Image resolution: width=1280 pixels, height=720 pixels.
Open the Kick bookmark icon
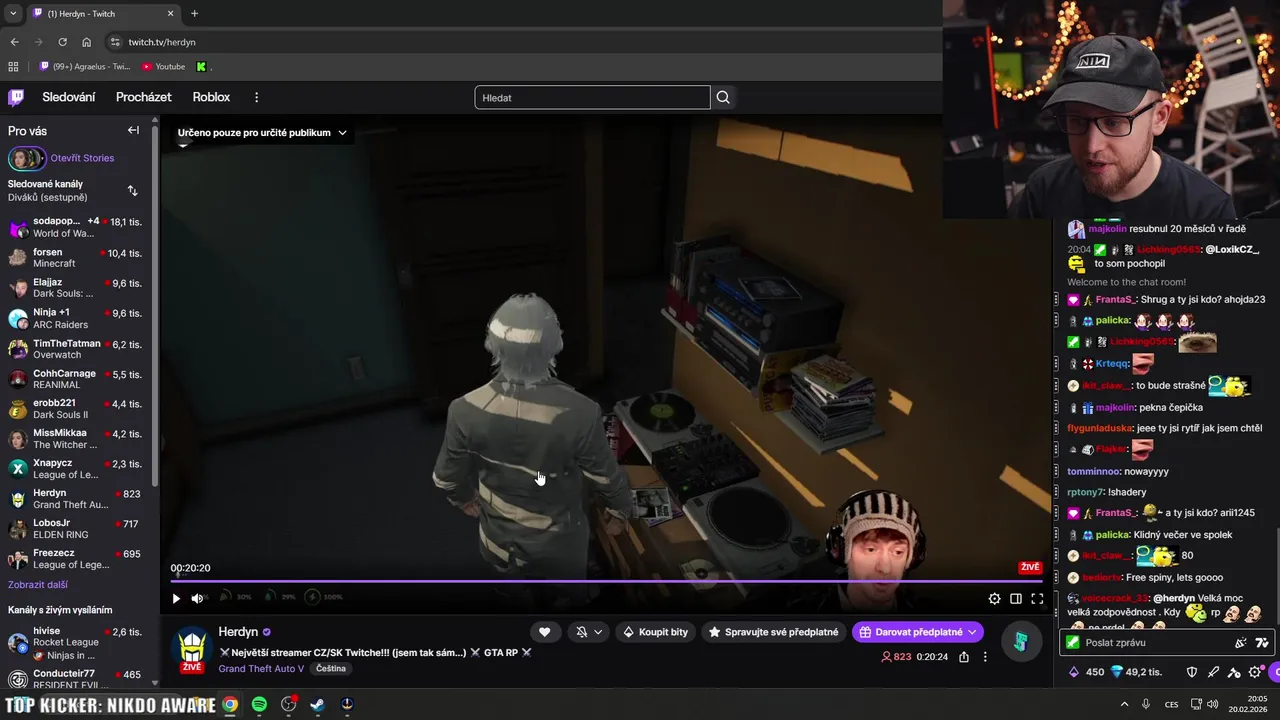(201, 67)
